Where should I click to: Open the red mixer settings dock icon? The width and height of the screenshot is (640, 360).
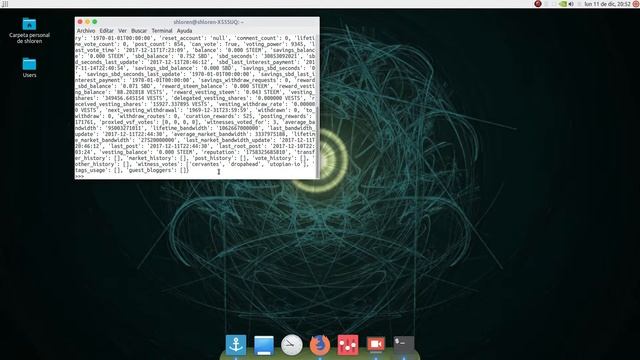(348, 345)
